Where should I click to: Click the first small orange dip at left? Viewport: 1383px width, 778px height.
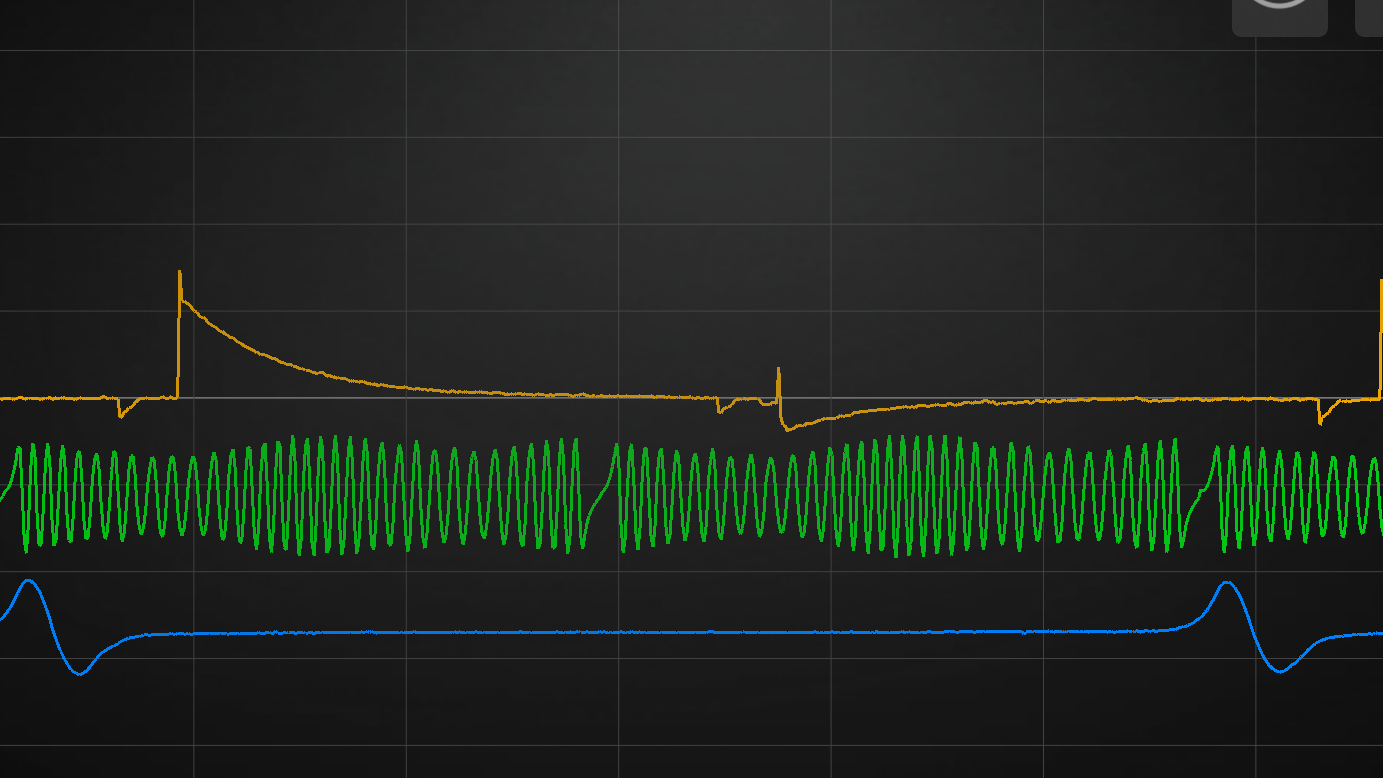[120, 413]
